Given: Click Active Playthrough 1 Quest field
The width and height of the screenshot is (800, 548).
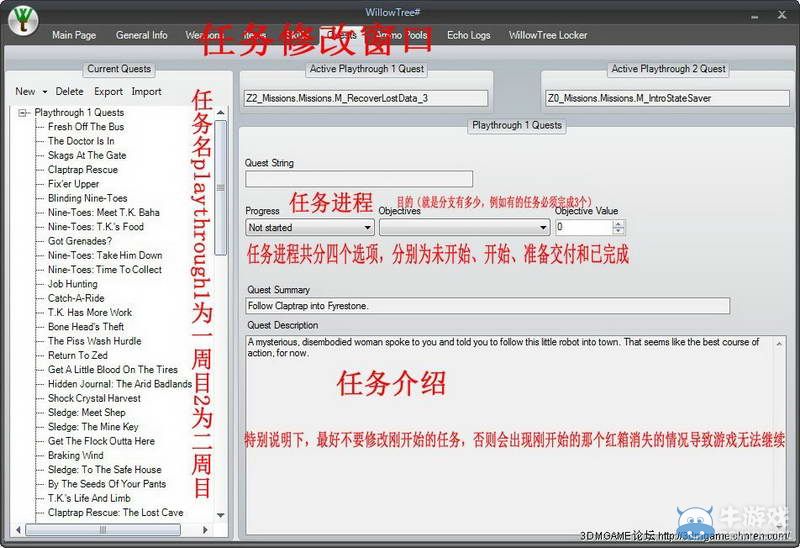Looking at the screenshot, I should tap(366, 98).
